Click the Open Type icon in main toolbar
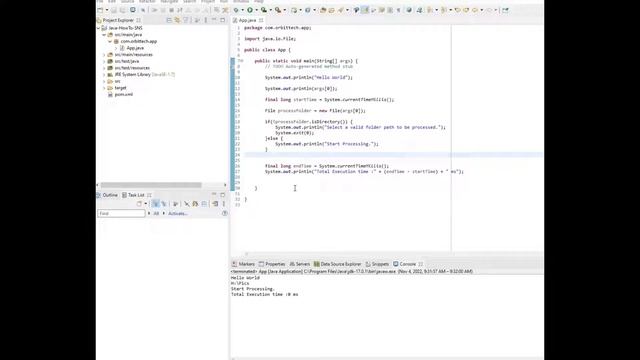The height and width of the screenshot is (360, 640). pos(324,10)
